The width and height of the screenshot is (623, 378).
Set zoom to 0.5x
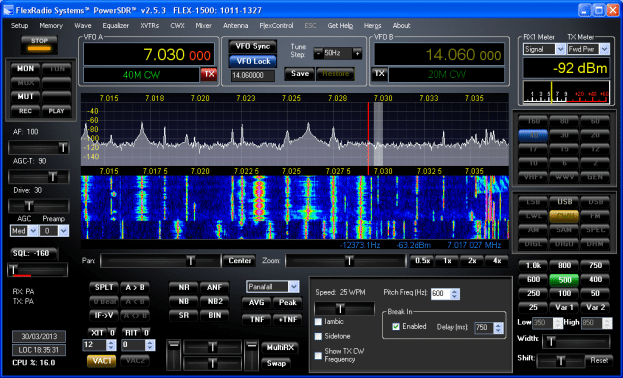[422, 261]
